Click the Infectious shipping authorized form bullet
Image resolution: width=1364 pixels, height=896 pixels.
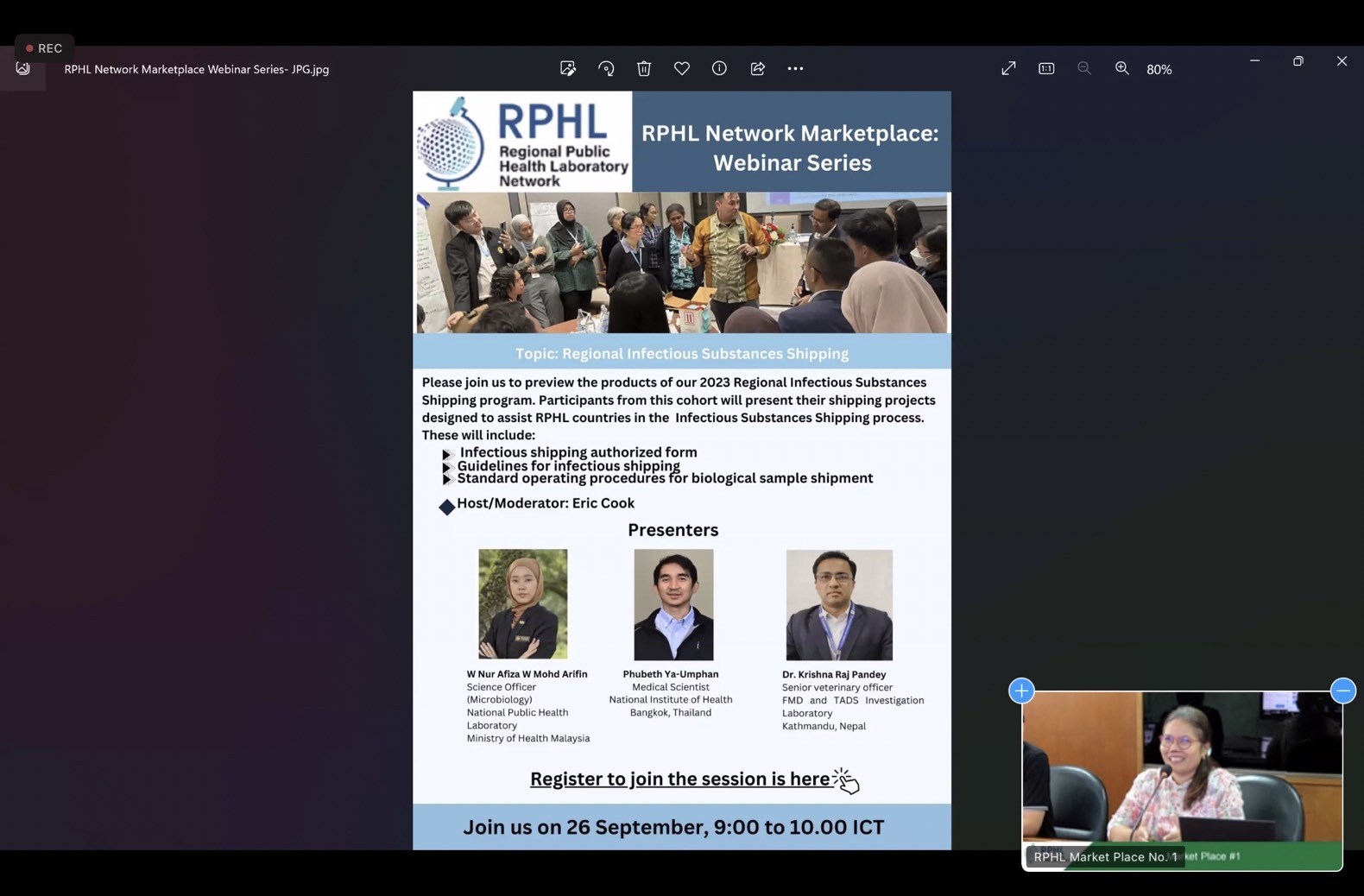pyautogui.click(x=578, y=452)
